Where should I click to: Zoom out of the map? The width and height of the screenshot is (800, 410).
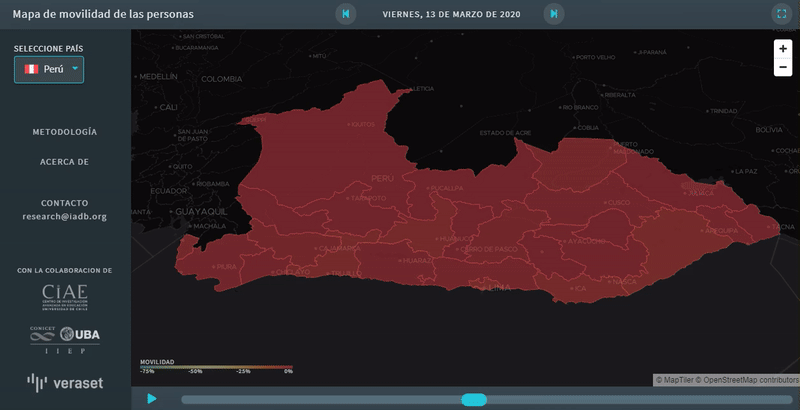click(782, 68)
